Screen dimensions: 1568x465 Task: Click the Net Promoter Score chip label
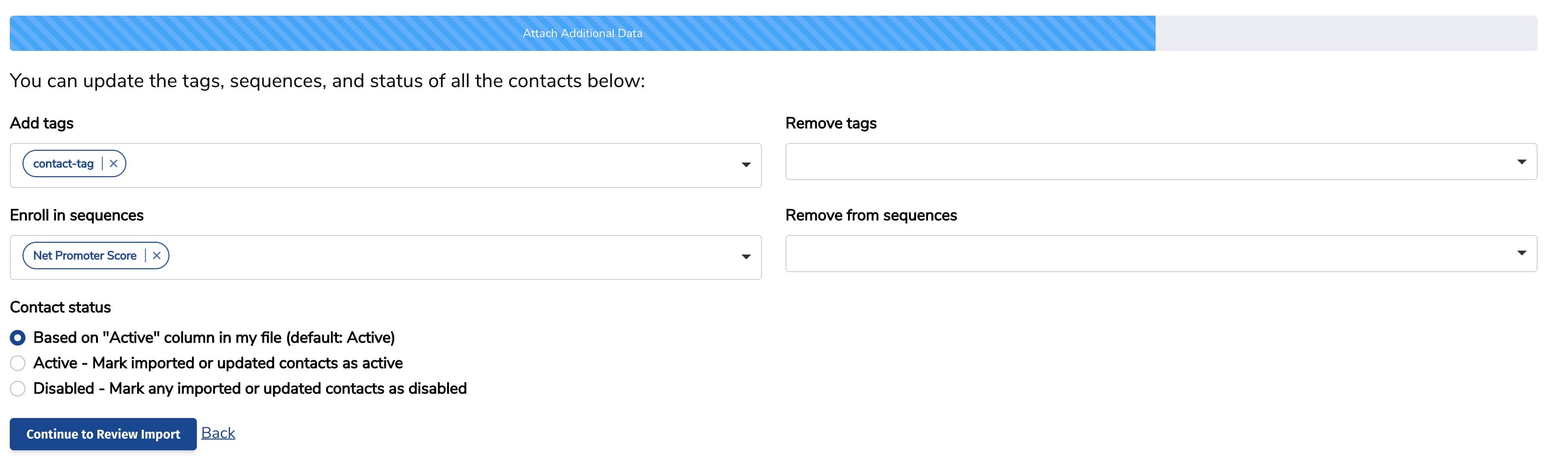85,255
